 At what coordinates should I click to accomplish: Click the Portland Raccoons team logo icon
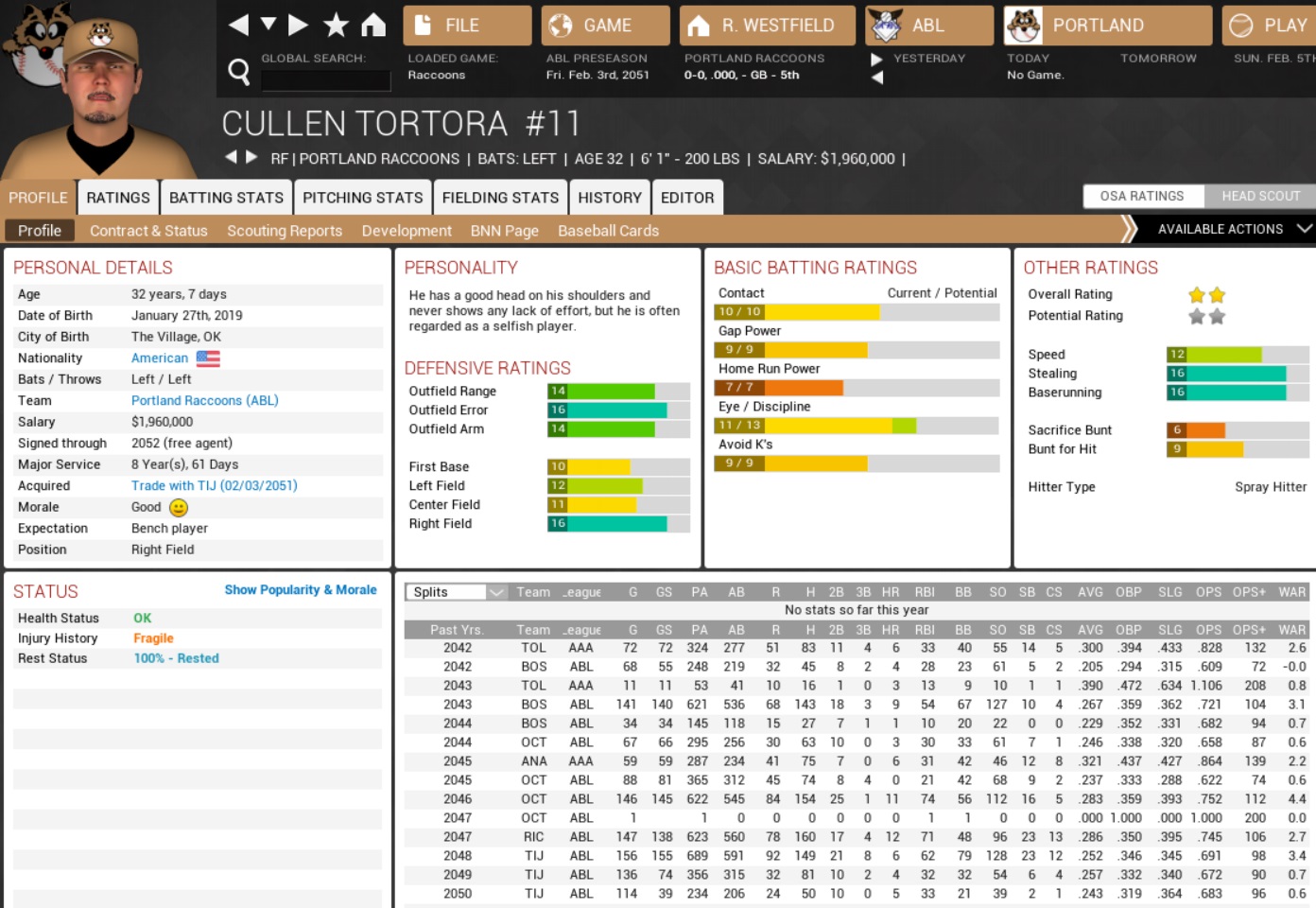pos(1023,26)
